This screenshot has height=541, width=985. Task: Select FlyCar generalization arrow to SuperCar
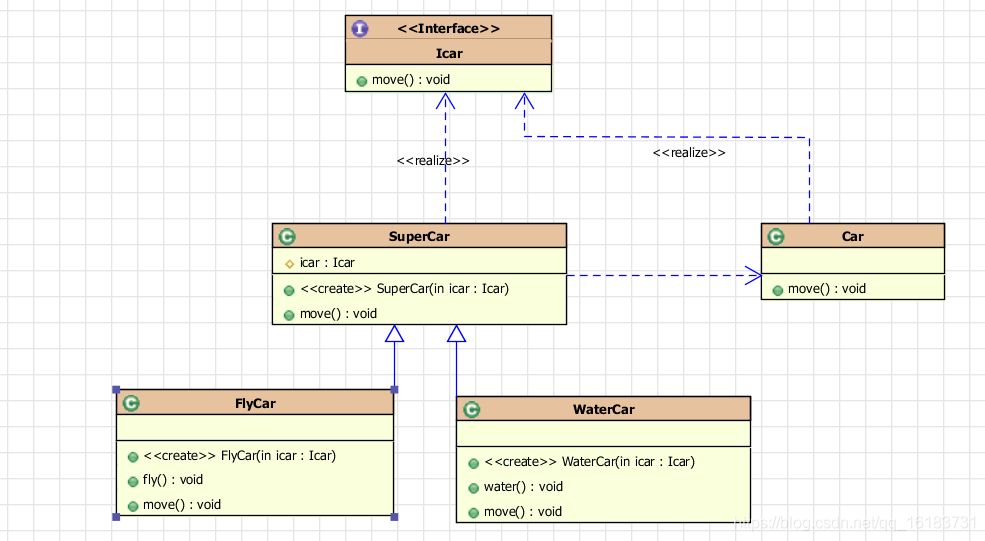(x=395, y=358)
